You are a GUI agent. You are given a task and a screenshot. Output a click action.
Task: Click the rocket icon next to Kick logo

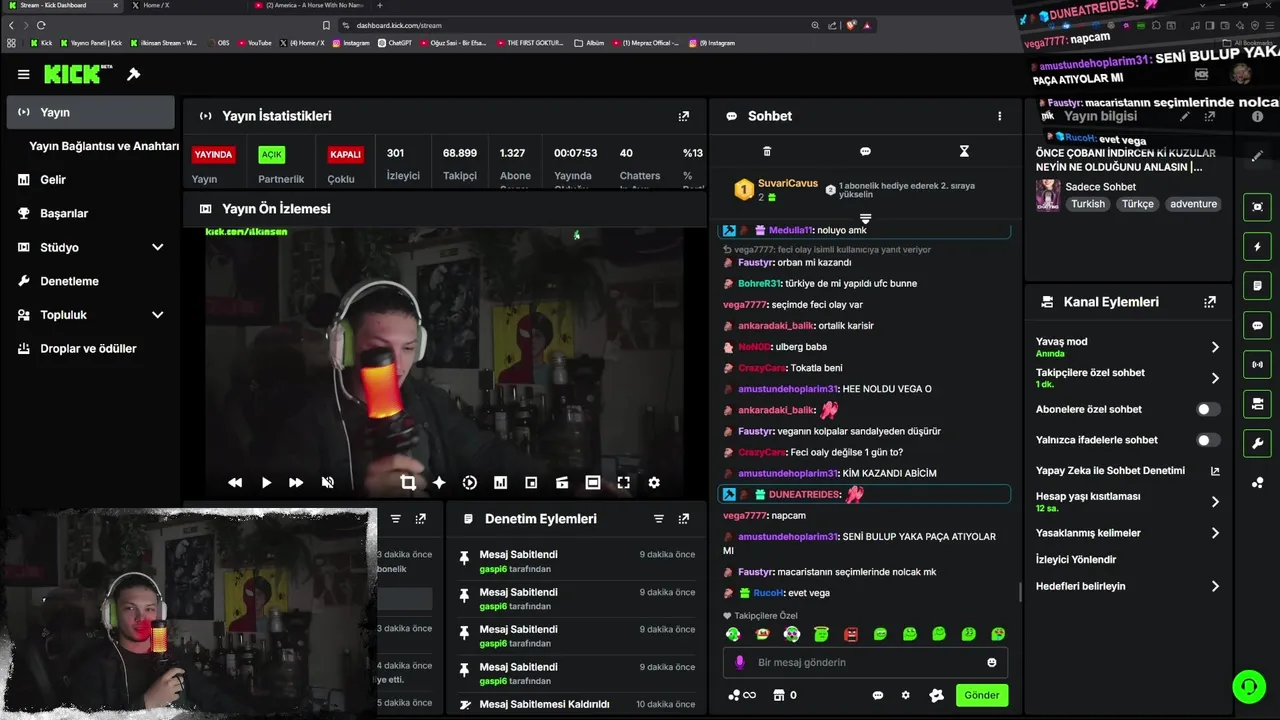pyautogui.click(x=134, y=74)
